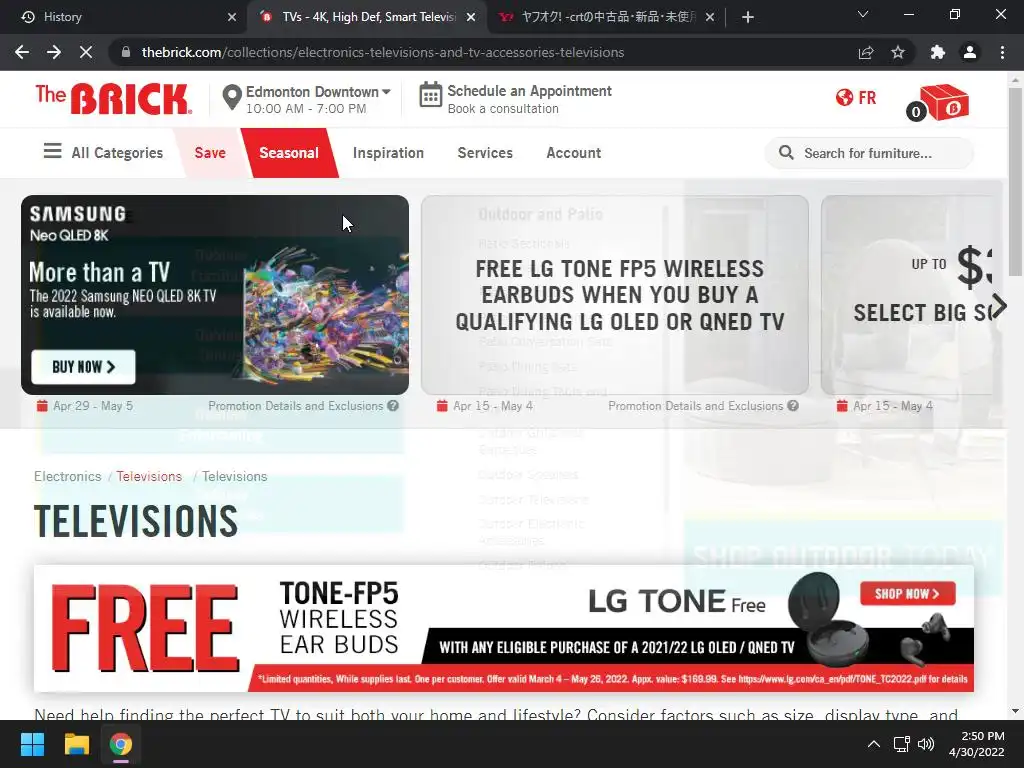Image resolution: width=1024 pixels, height=768 pixels.
Task: Open the Save menu item
Action: 210,153
